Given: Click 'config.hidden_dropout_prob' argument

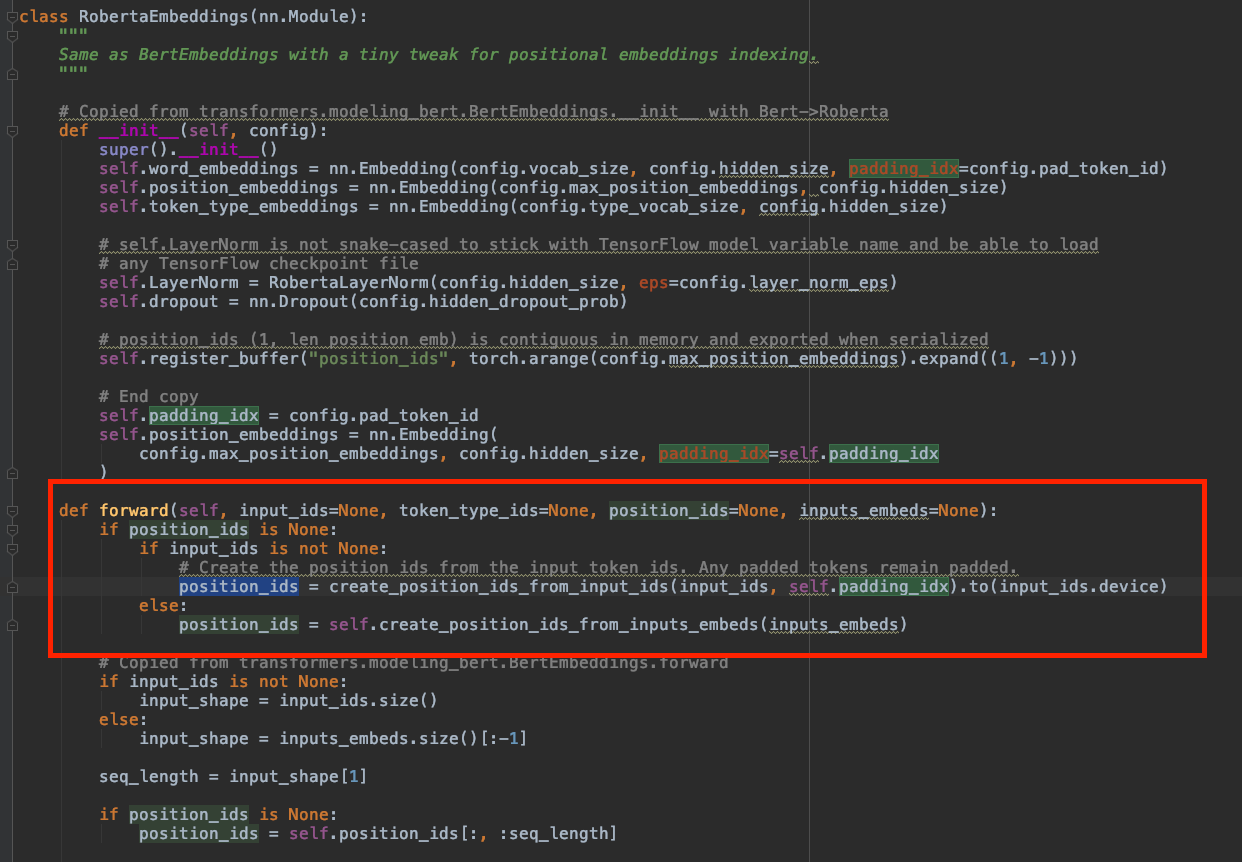Looking at the screenshot, I should pyautogui.click(x=493, y=302).
